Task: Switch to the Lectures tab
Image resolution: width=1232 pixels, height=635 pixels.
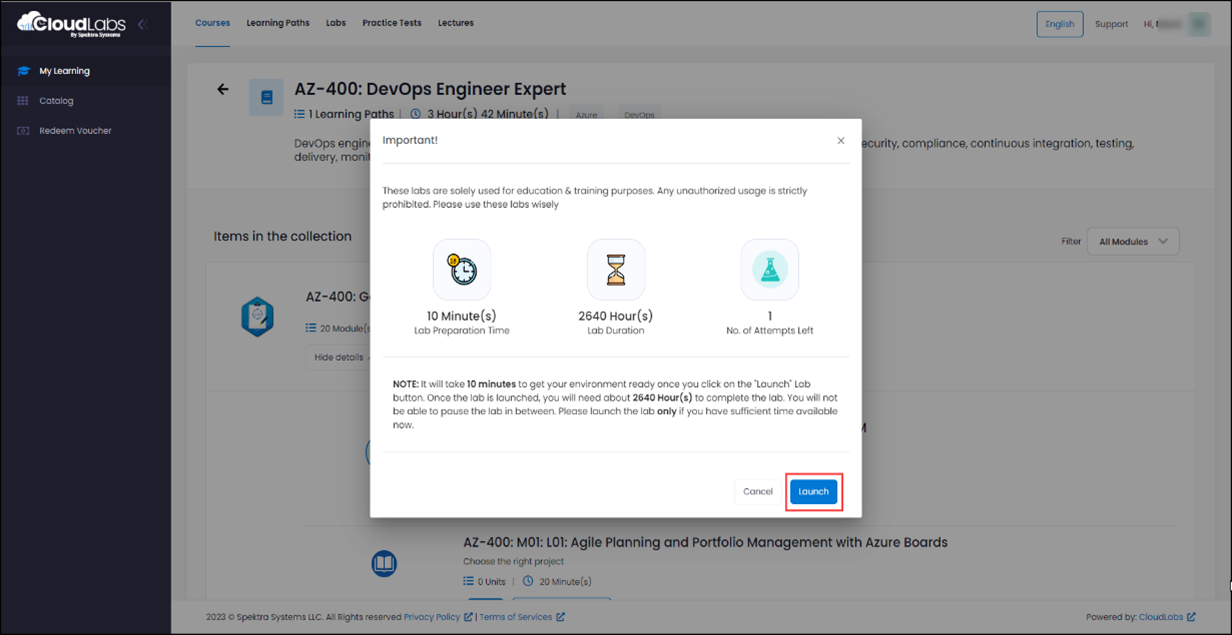Action: click(456, 23)
